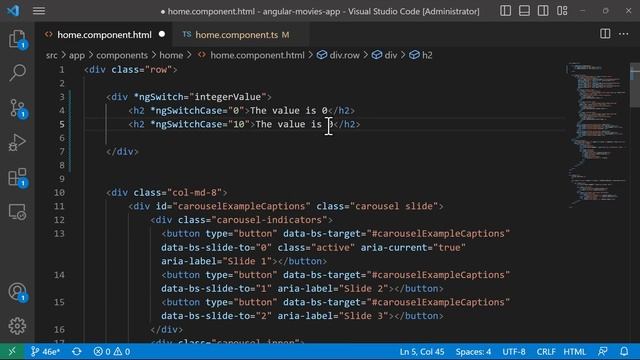Screen dimensions: 640x360
Task: Toggle the secondary side bar layout button
Action: point(543,11)
